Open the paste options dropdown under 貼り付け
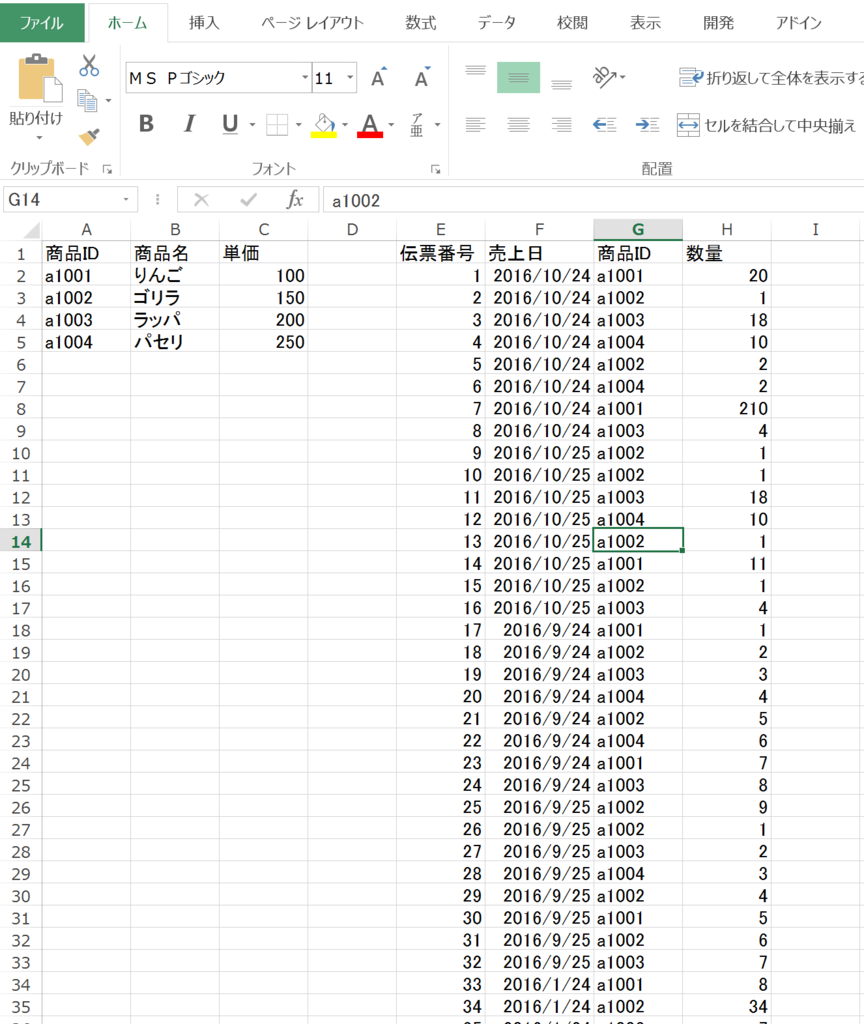 39,138
